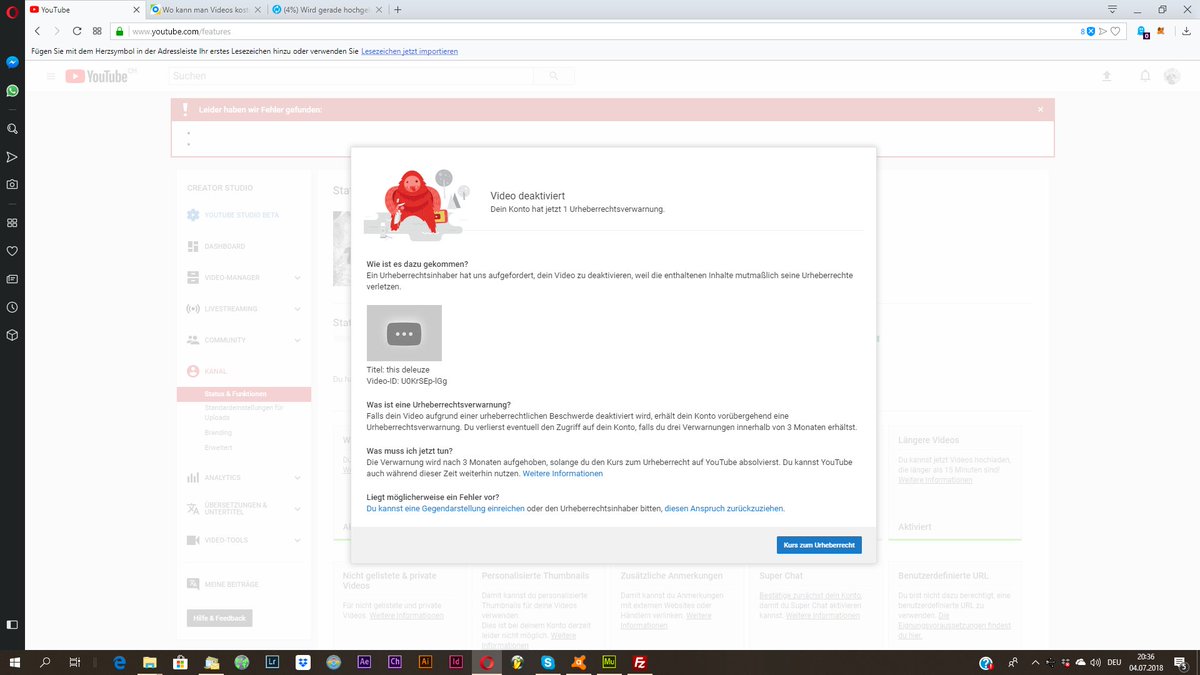Expand Community section
Image resolution: width=1200 pixels, height=675 pixels.
tap(297, 340)
